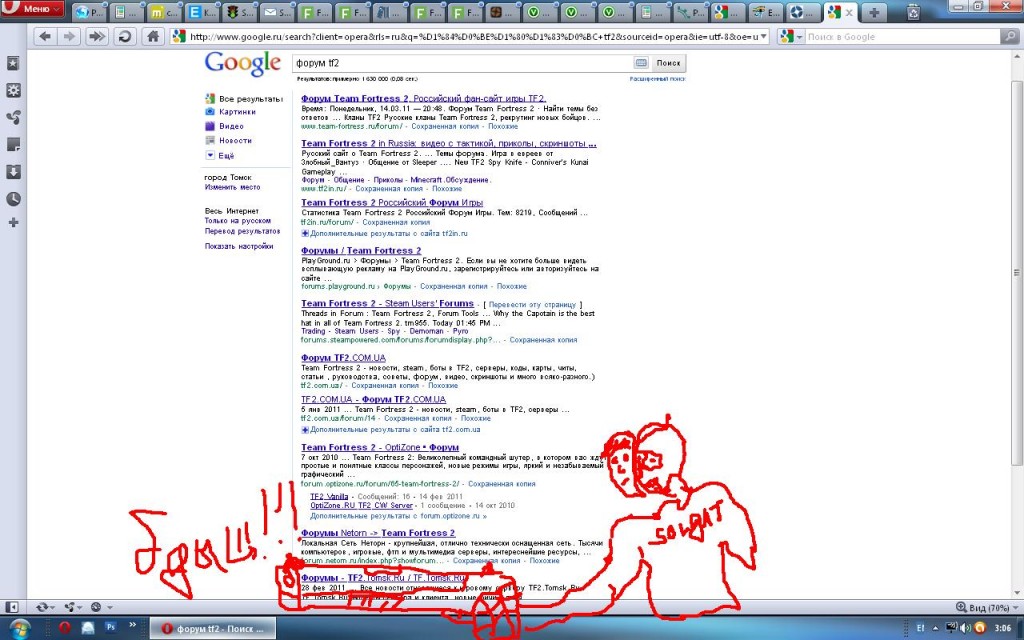The width and height of the screenshot is (1024, 640).
Task: Open Widgets panel gear icon in sidebar
Action: pyautogui.click(x=13, y=90)
